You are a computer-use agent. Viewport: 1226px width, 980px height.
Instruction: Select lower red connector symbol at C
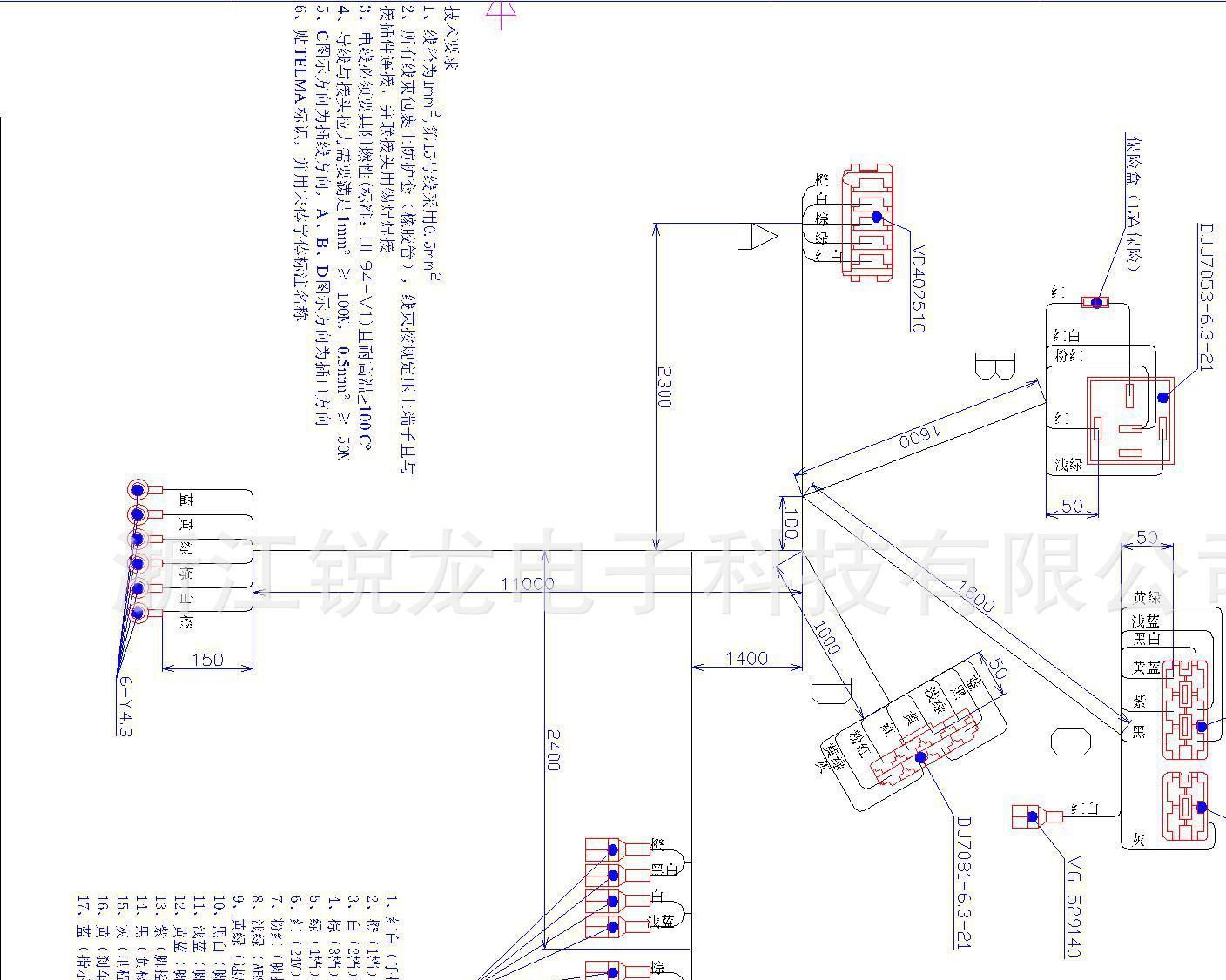click(1186, 806)
